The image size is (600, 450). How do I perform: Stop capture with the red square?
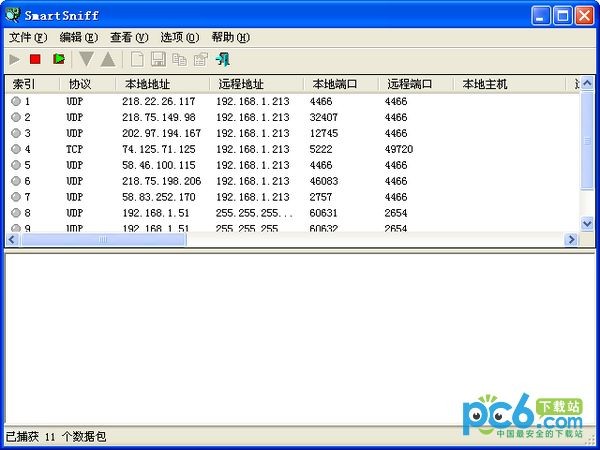pos(35,59)
